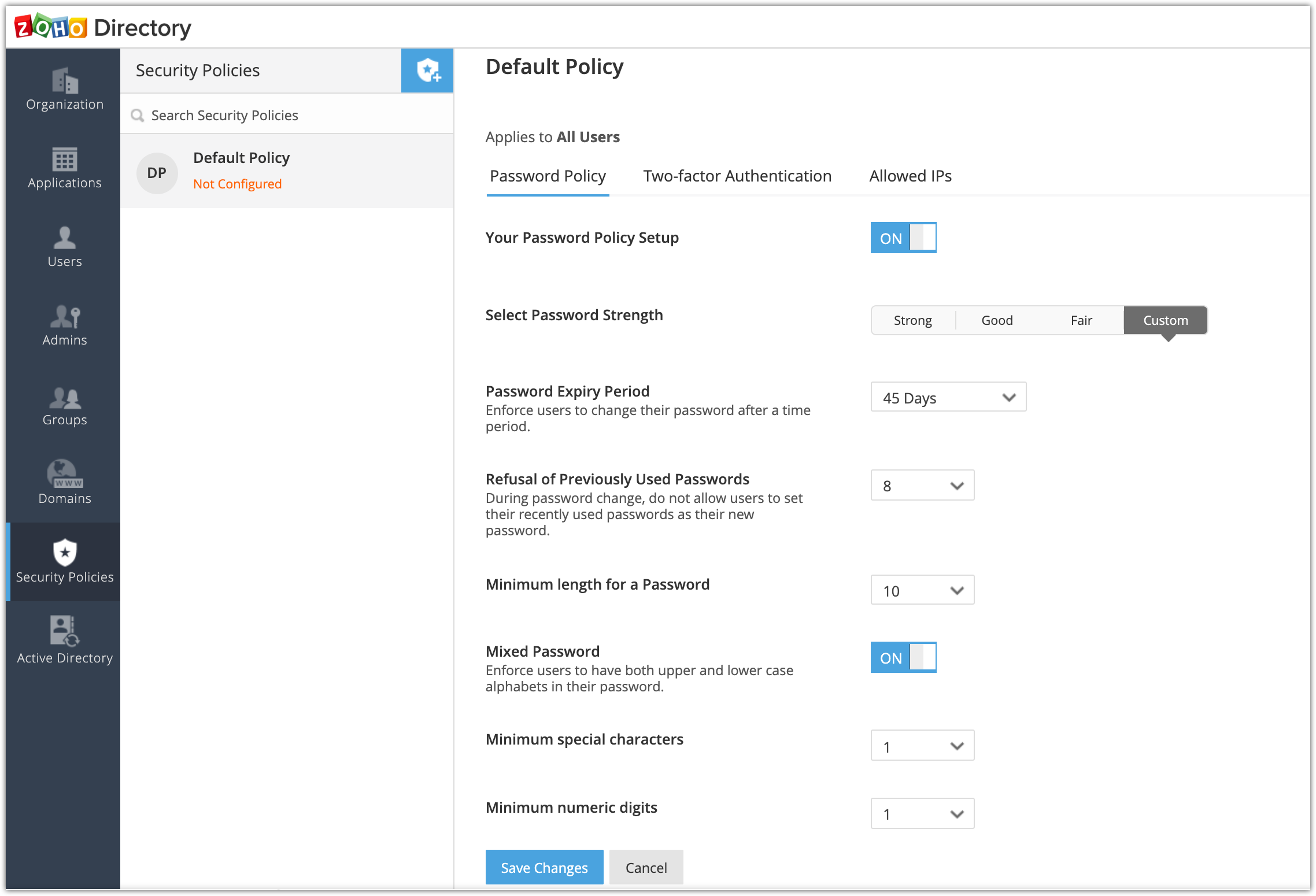Toggle Your Password Policy Setup switch

coord(903,238)
